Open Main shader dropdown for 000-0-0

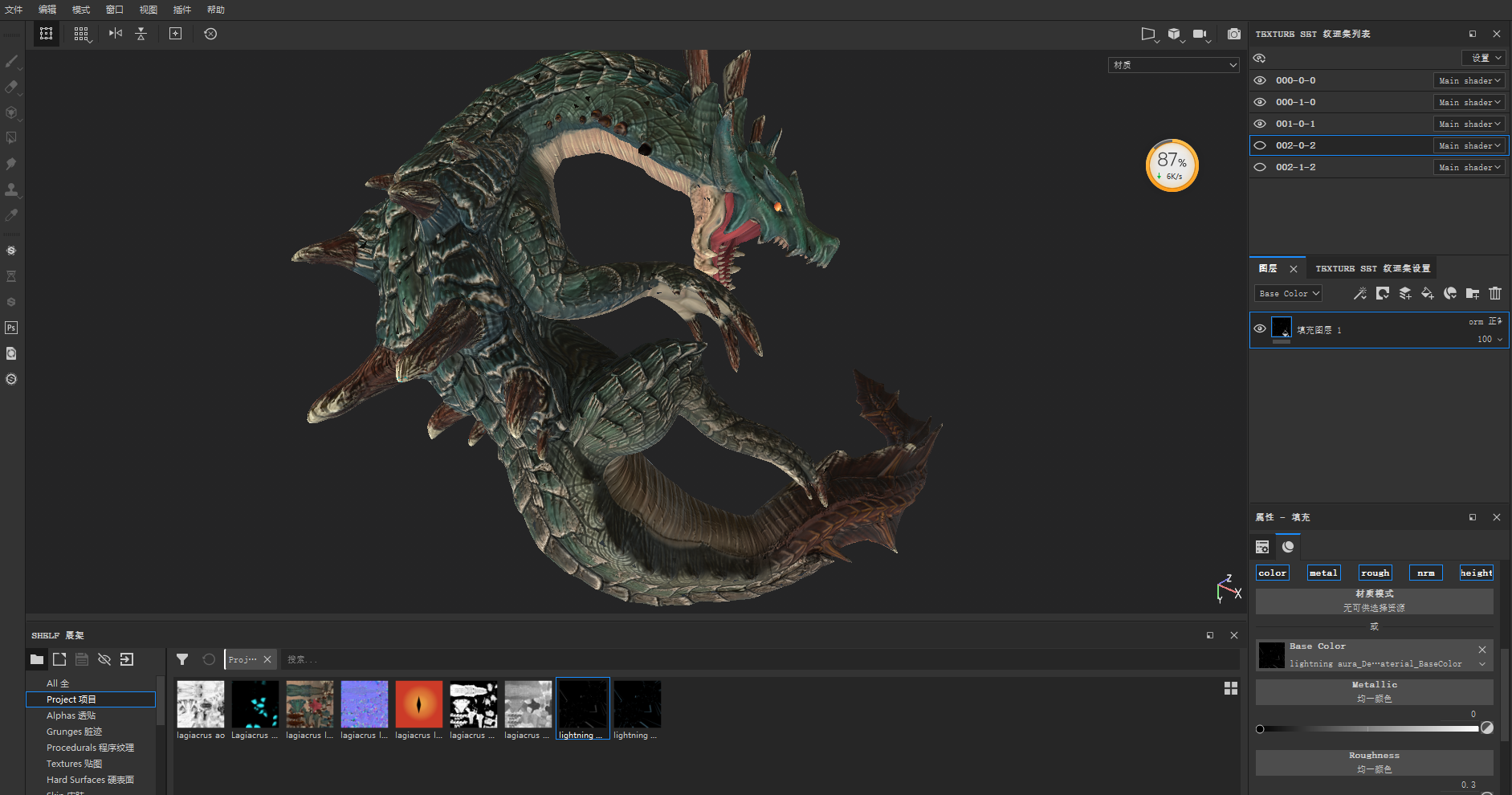[x=1469, y=80]
